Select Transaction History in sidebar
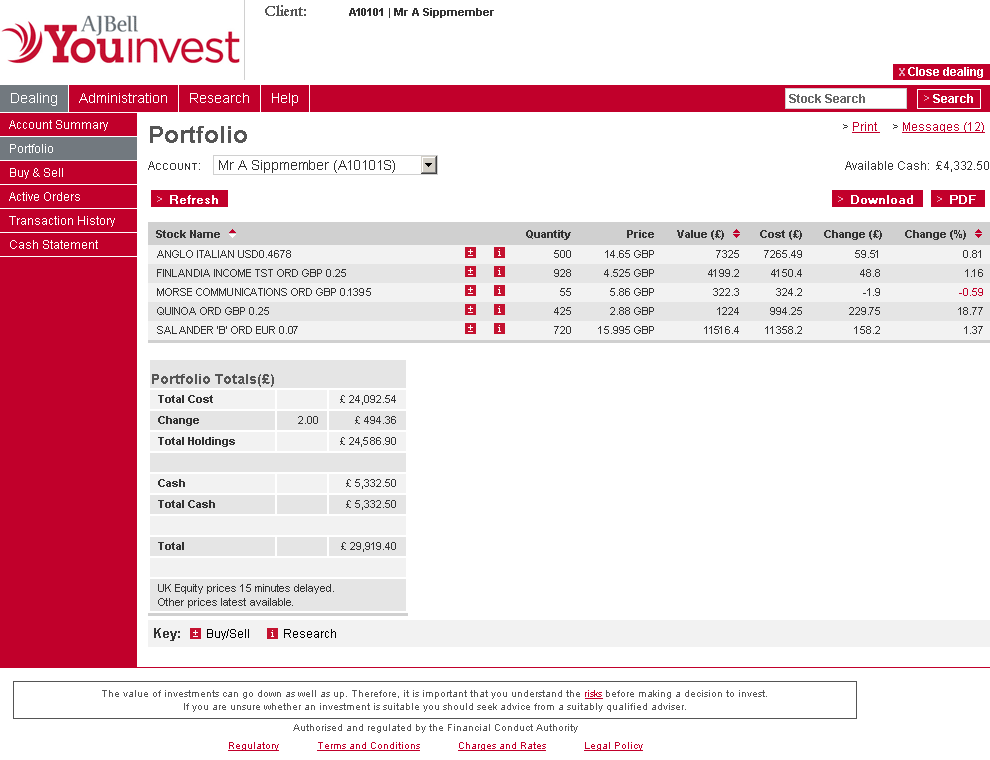 pyautogui.click(x=62, y=221)
